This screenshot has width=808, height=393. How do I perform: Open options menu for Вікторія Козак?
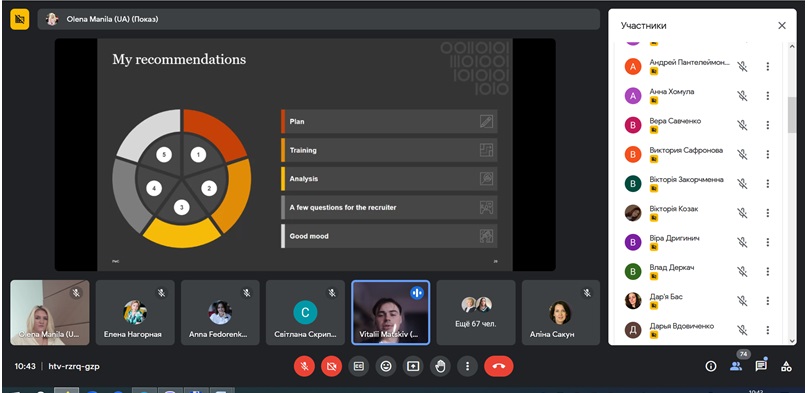tap(768, 213)
